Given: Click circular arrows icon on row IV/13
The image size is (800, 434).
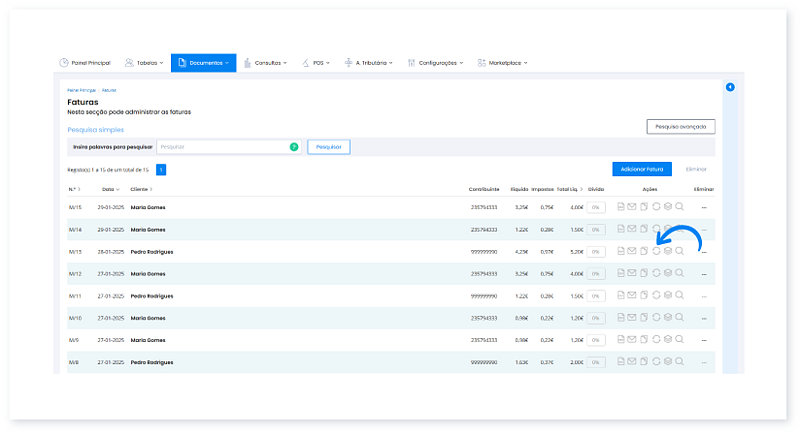Looking at the screenshot, I should tap(656, 251).
